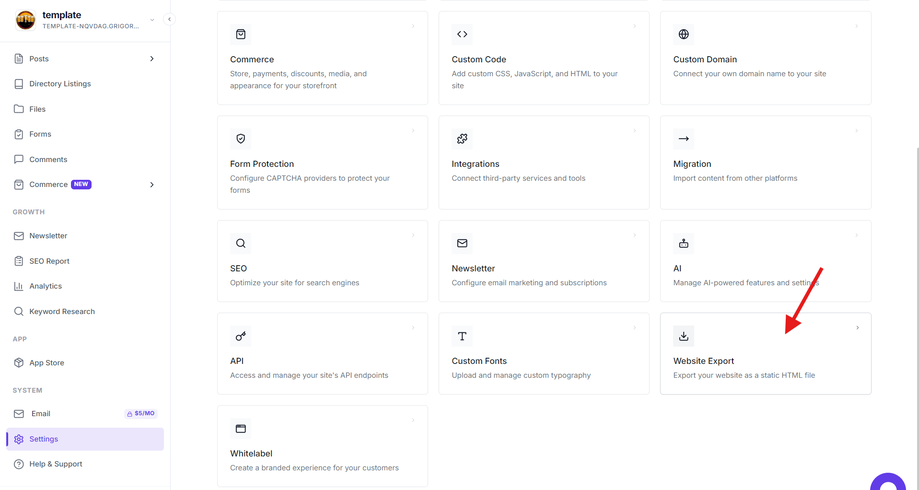
Task: Collapse the sidebar with the arrow button
Action: tap(169, 19)
